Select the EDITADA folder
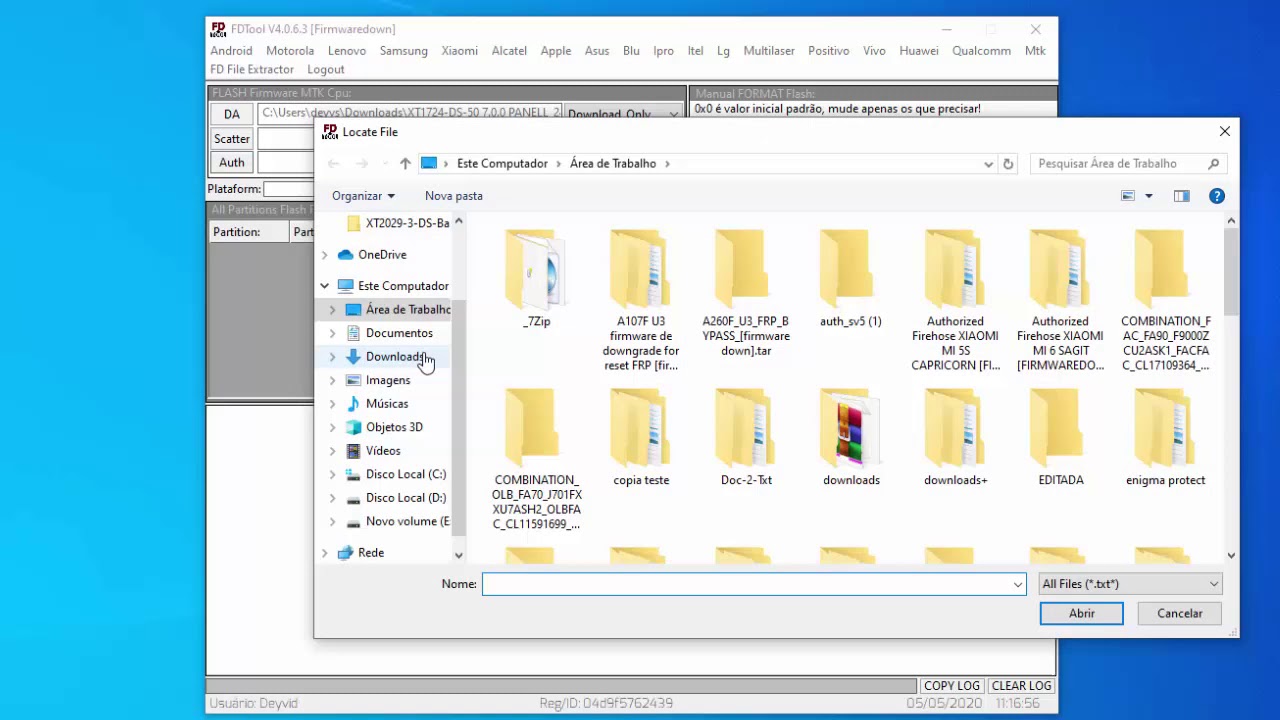This screenshot has width=1280, height=720. [x=1060, y=437]
